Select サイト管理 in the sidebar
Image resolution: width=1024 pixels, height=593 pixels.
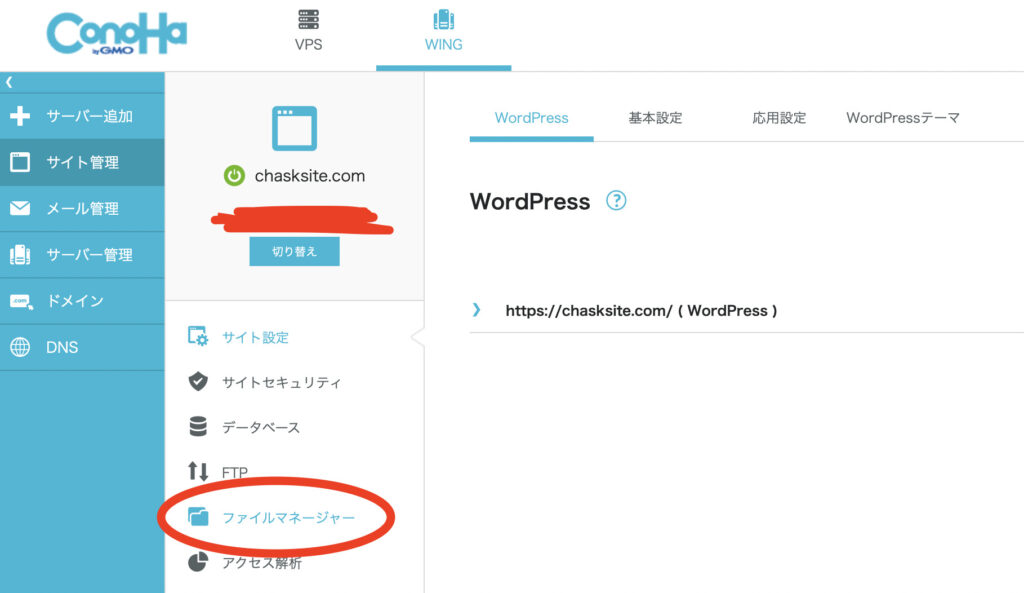pos(82,162)
